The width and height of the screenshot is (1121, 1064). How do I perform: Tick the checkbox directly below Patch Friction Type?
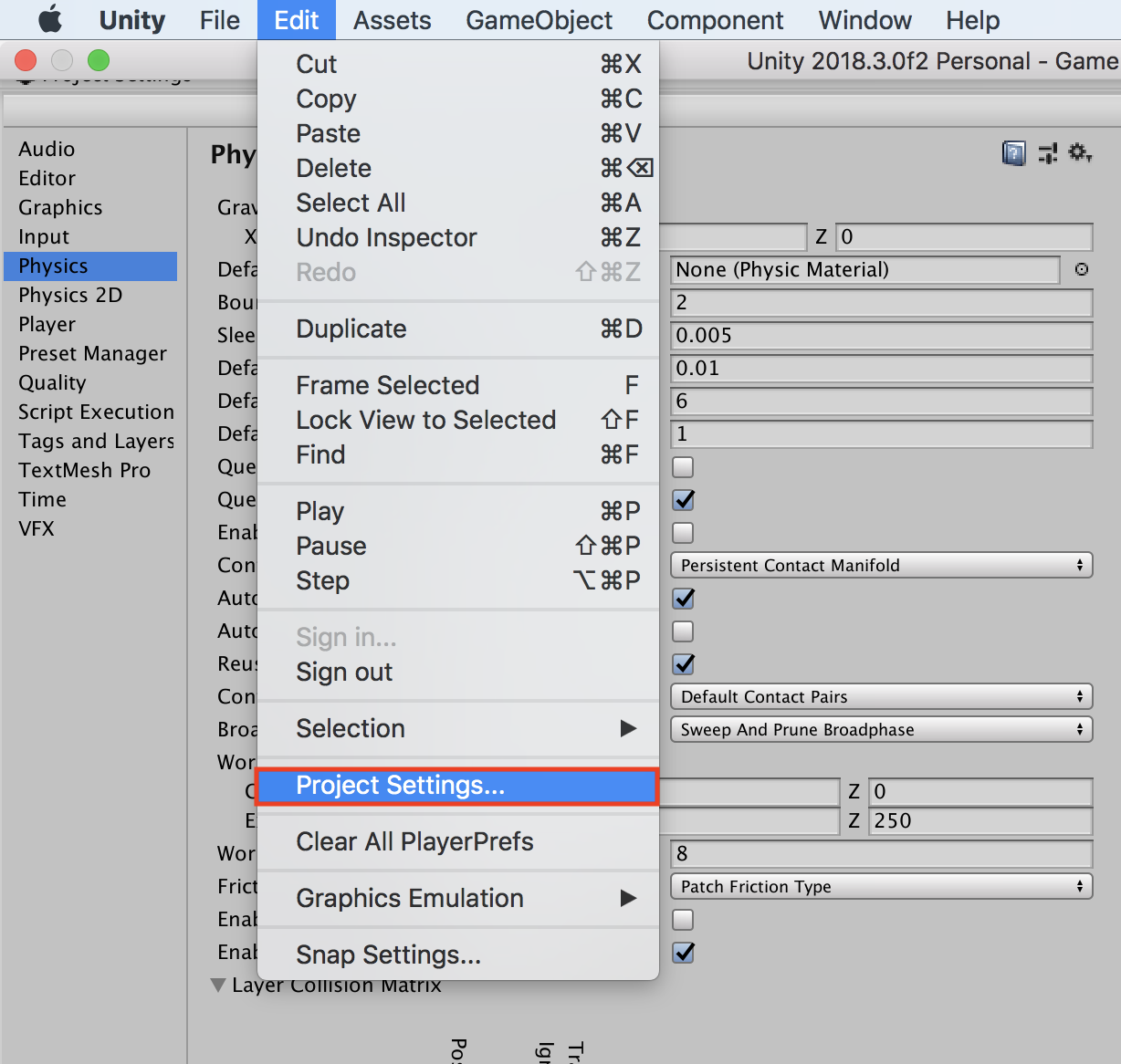[x=683, y=920]
